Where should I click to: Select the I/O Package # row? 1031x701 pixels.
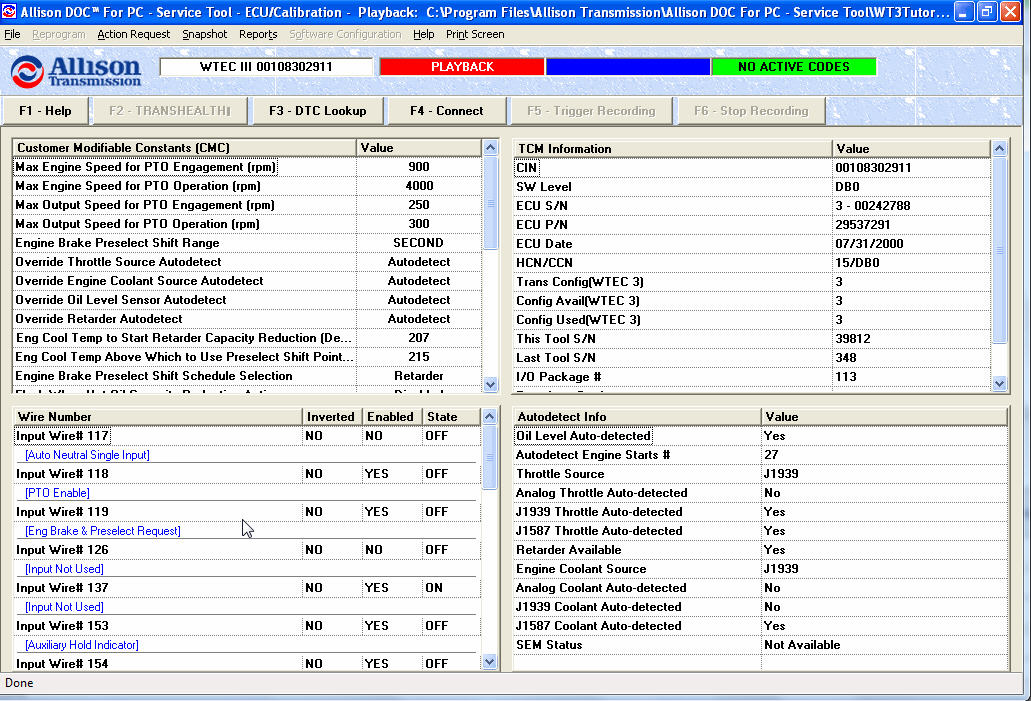point(752,377)
